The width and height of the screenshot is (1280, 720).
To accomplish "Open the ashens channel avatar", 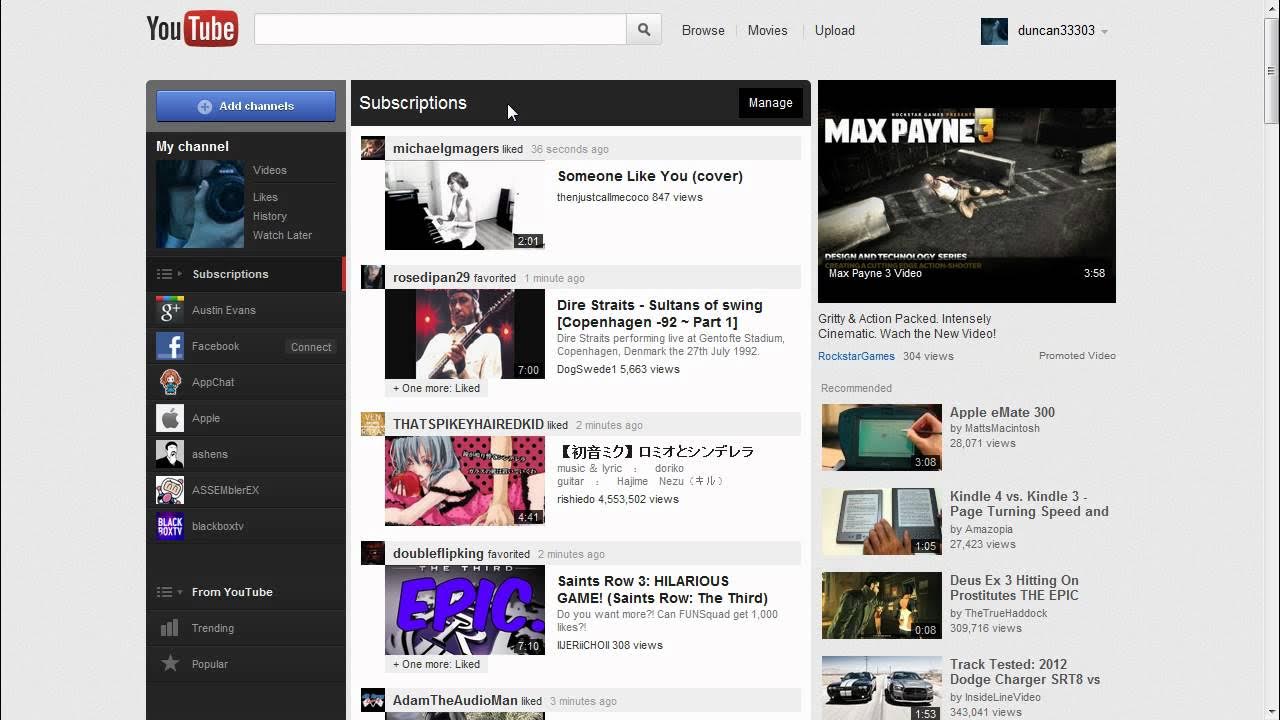I will point(170,454).
